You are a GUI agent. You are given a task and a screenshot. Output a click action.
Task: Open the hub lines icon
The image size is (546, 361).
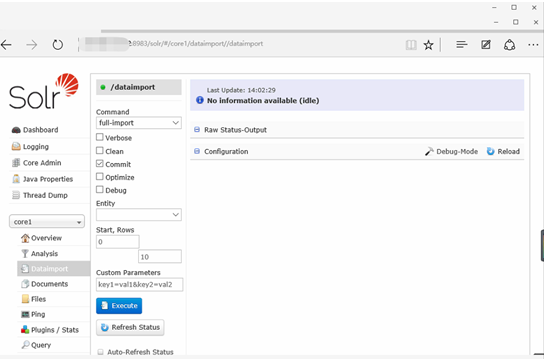(462, 45)
